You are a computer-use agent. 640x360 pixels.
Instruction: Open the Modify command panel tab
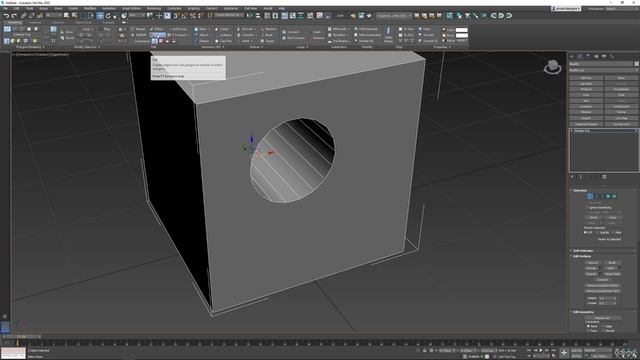(x=580, y=57)
